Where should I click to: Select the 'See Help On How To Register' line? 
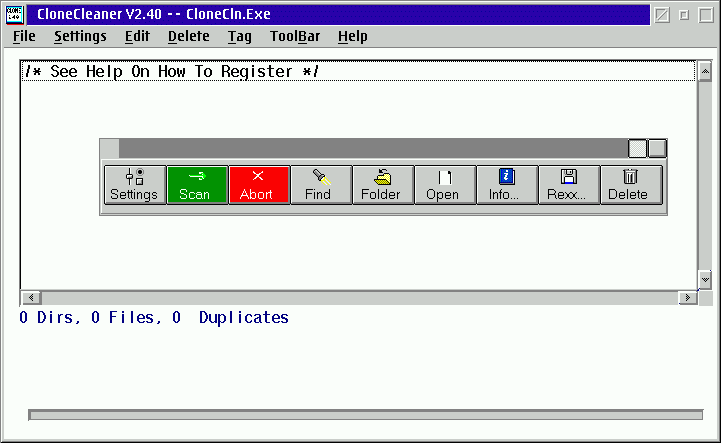358,71
